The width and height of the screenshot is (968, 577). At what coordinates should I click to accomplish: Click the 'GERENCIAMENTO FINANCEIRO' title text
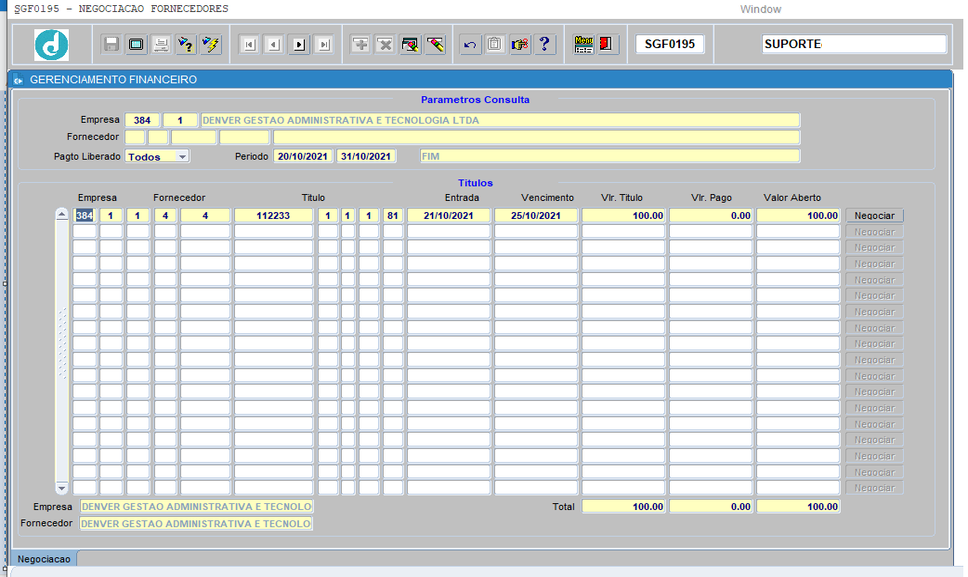(x=114, y=80)
